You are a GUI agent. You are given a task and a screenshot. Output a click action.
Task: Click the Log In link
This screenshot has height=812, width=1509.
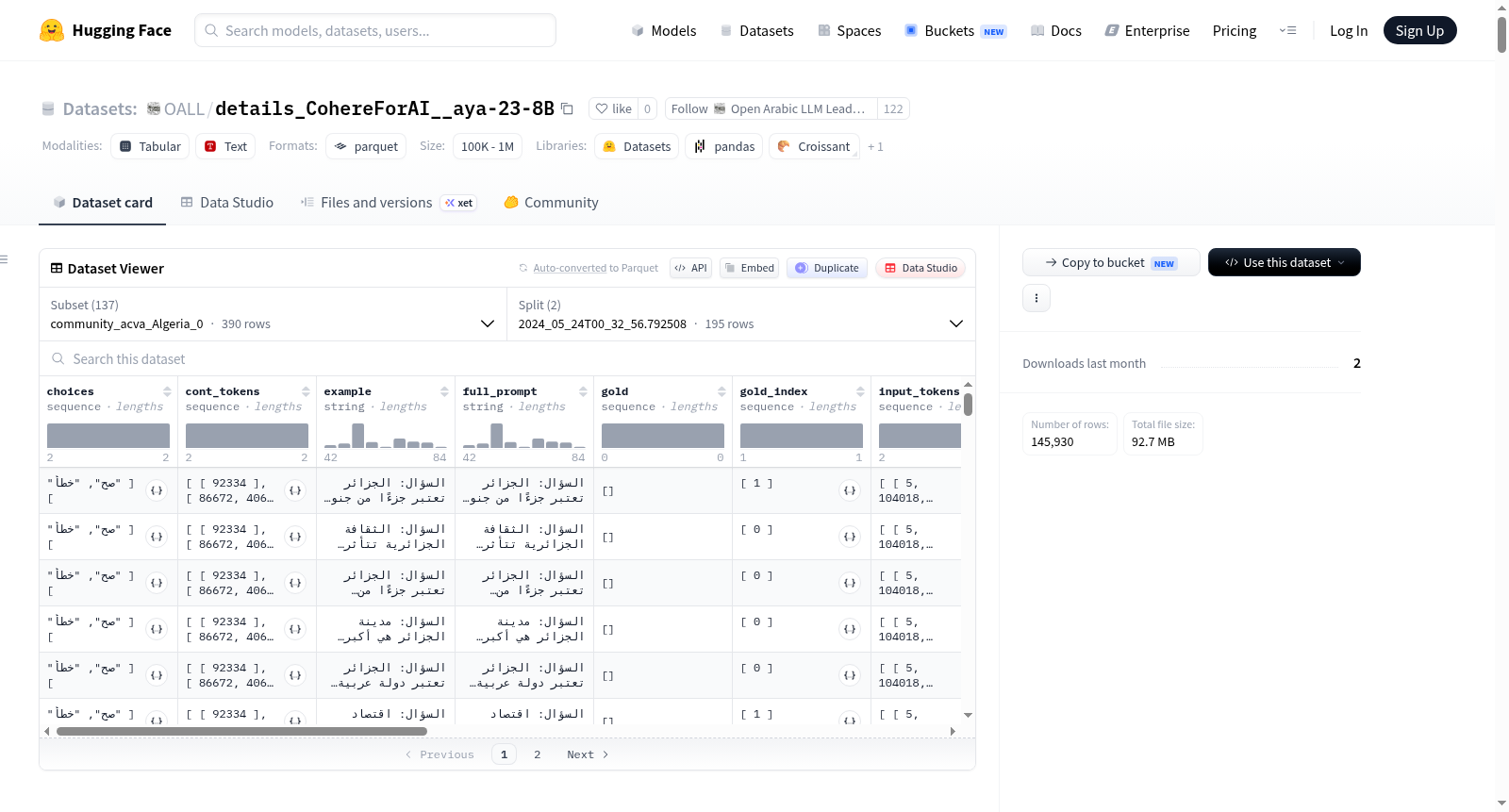coord(1349,30)
